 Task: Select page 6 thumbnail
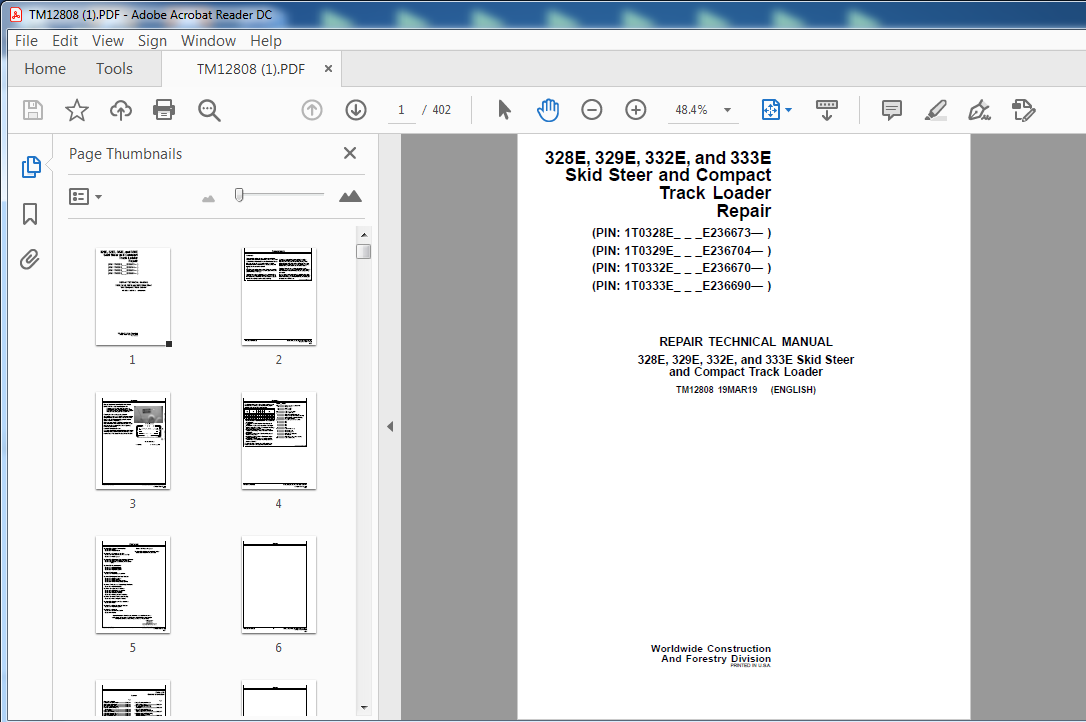point(279,585)
